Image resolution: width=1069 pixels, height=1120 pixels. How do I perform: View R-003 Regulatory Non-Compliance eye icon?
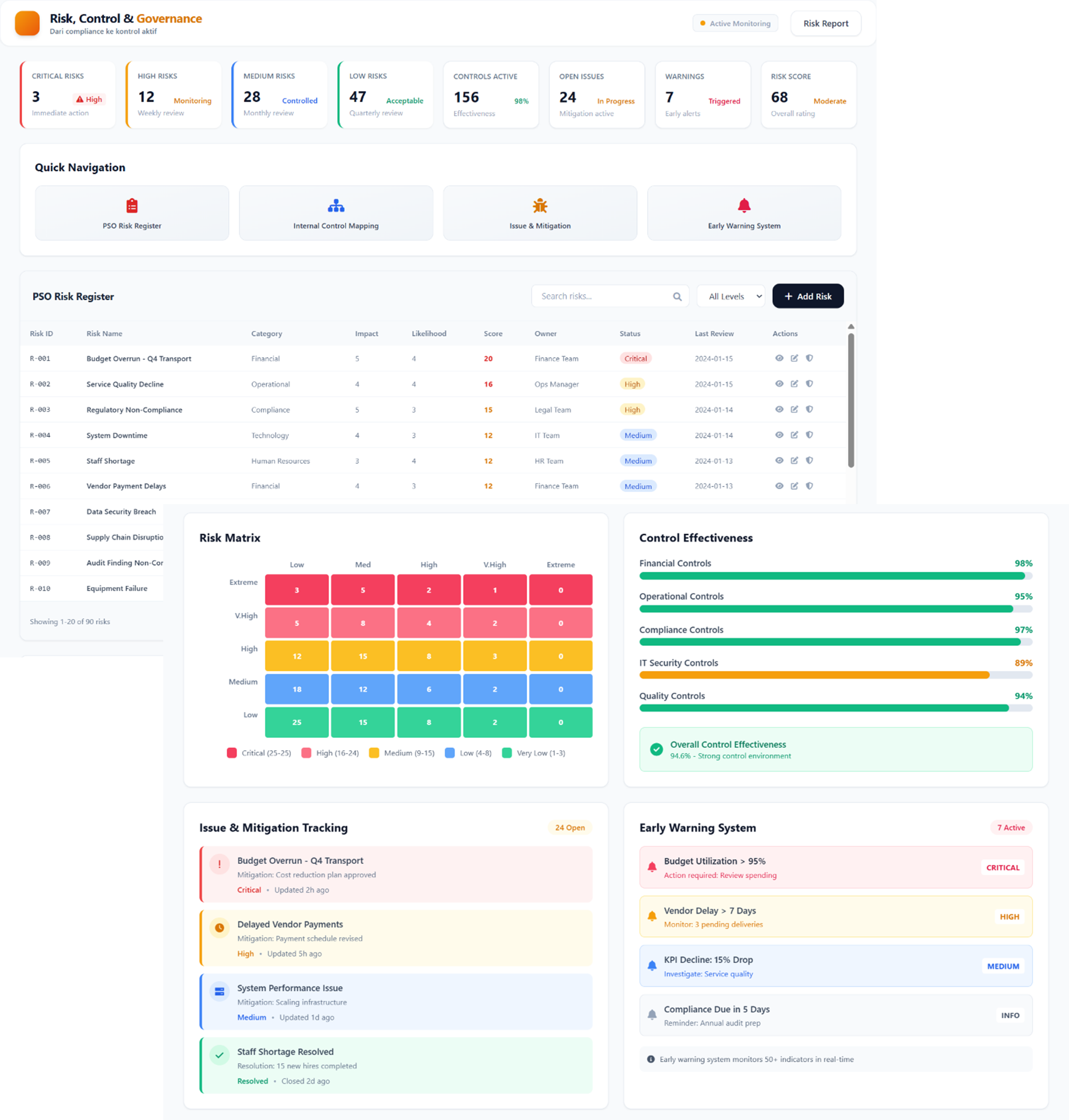[779, 409]
